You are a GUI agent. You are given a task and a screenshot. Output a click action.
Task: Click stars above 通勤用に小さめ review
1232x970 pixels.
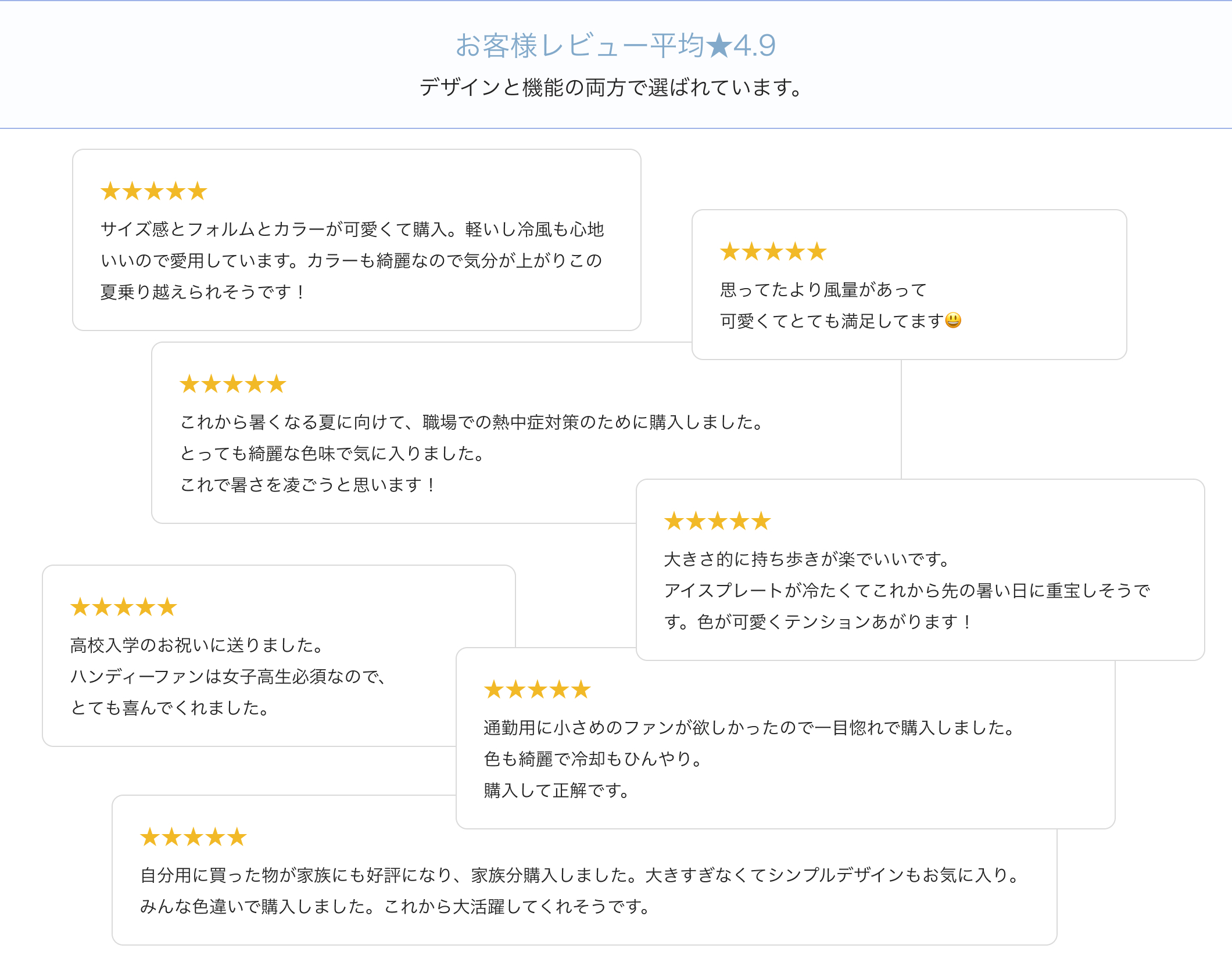coord(538,689)
